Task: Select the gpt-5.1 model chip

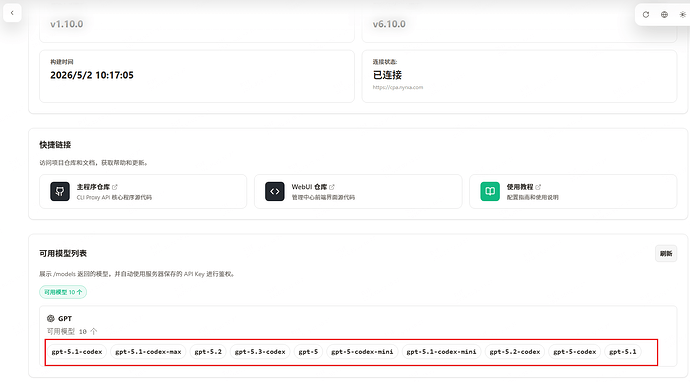Action: [x=623, y=352]
